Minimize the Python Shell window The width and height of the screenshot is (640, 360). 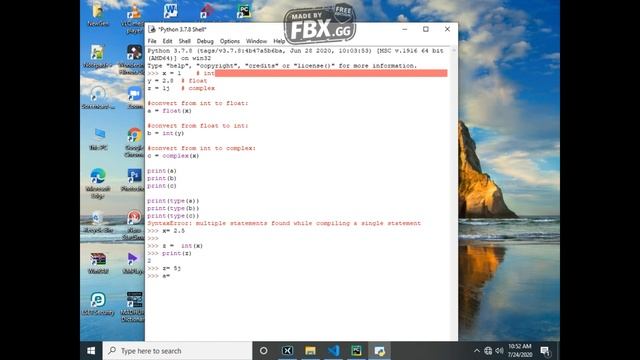click(x=404, y=29)
